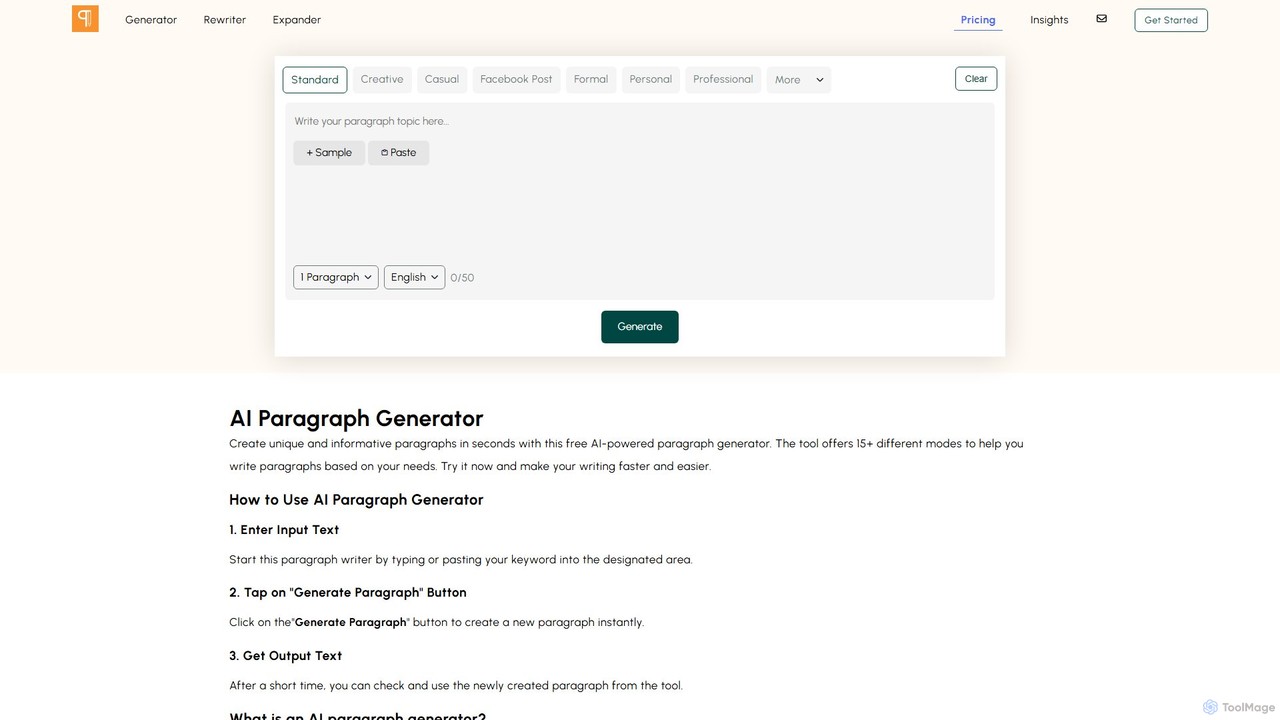Select the Standard mode tab
The image size is (1280, 720).
(315, 80)
